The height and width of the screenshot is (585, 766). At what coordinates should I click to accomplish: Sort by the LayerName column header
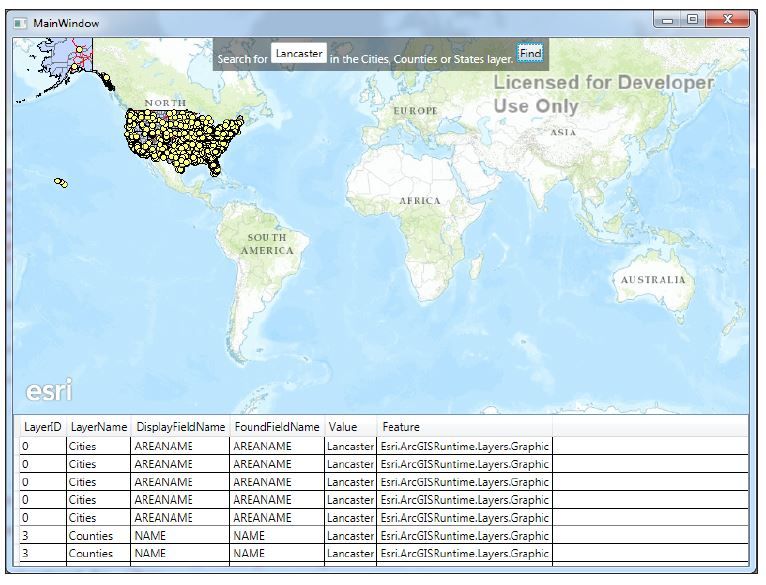click(99, 427)
